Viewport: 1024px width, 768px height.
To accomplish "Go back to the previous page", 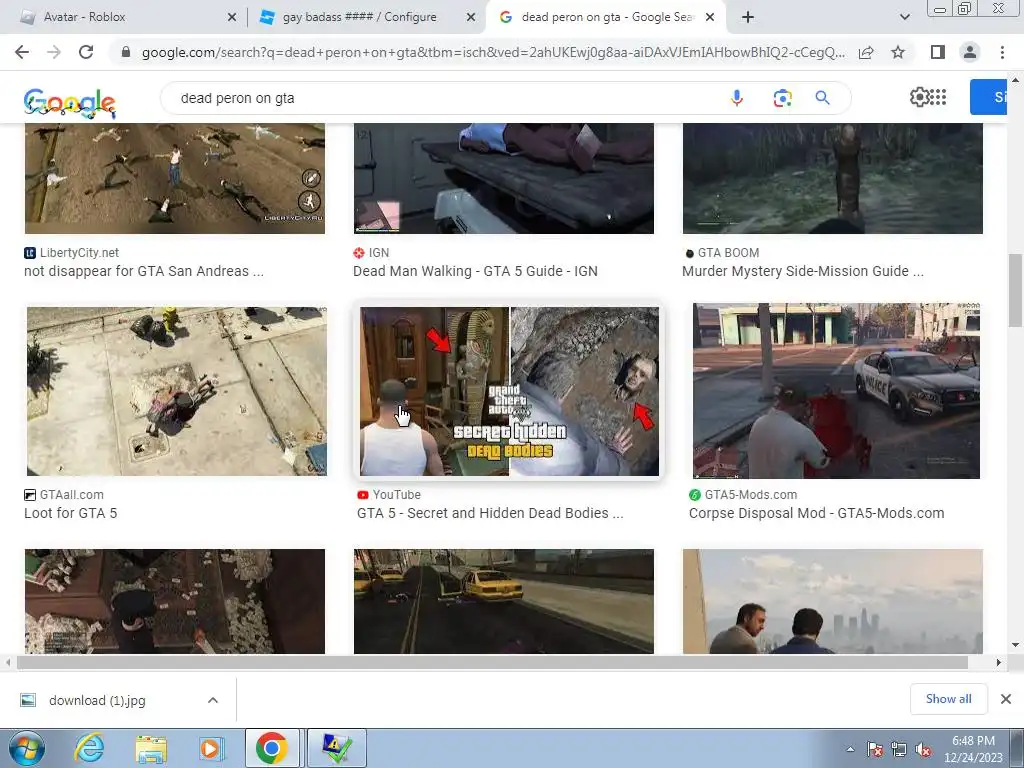I will (22, 52).
